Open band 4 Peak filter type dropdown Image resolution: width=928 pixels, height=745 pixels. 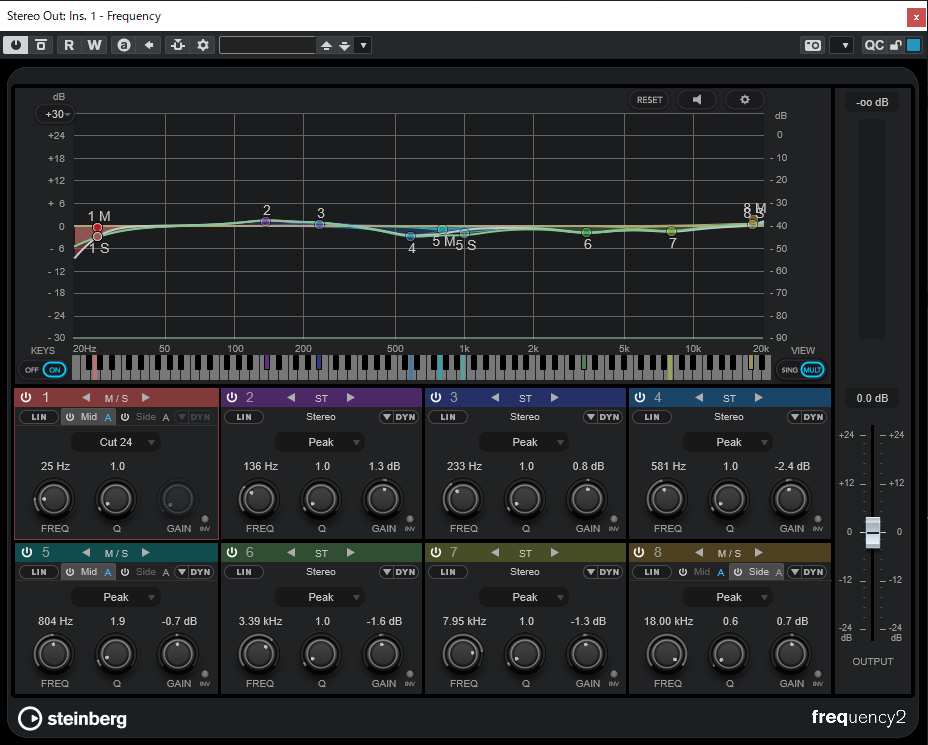pyautogui.click(x=728, y=442)
